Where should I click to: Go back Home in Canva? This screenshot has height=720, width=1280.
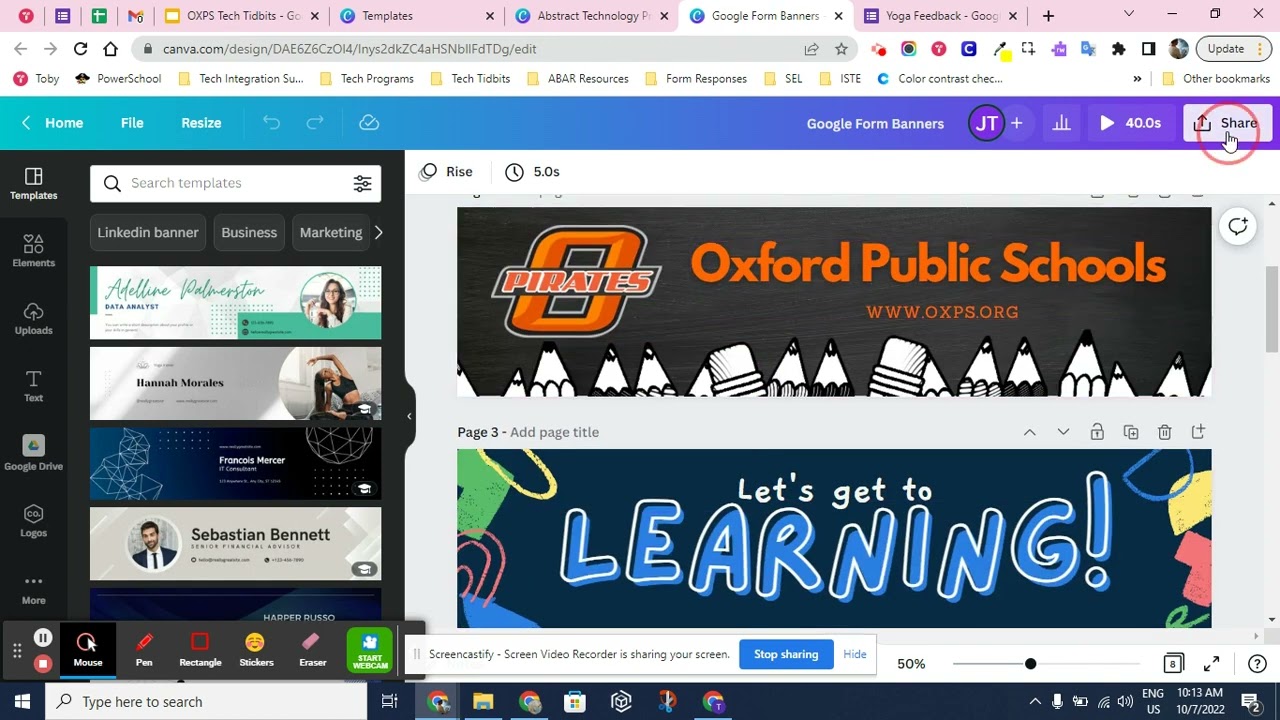click(52, 123)
